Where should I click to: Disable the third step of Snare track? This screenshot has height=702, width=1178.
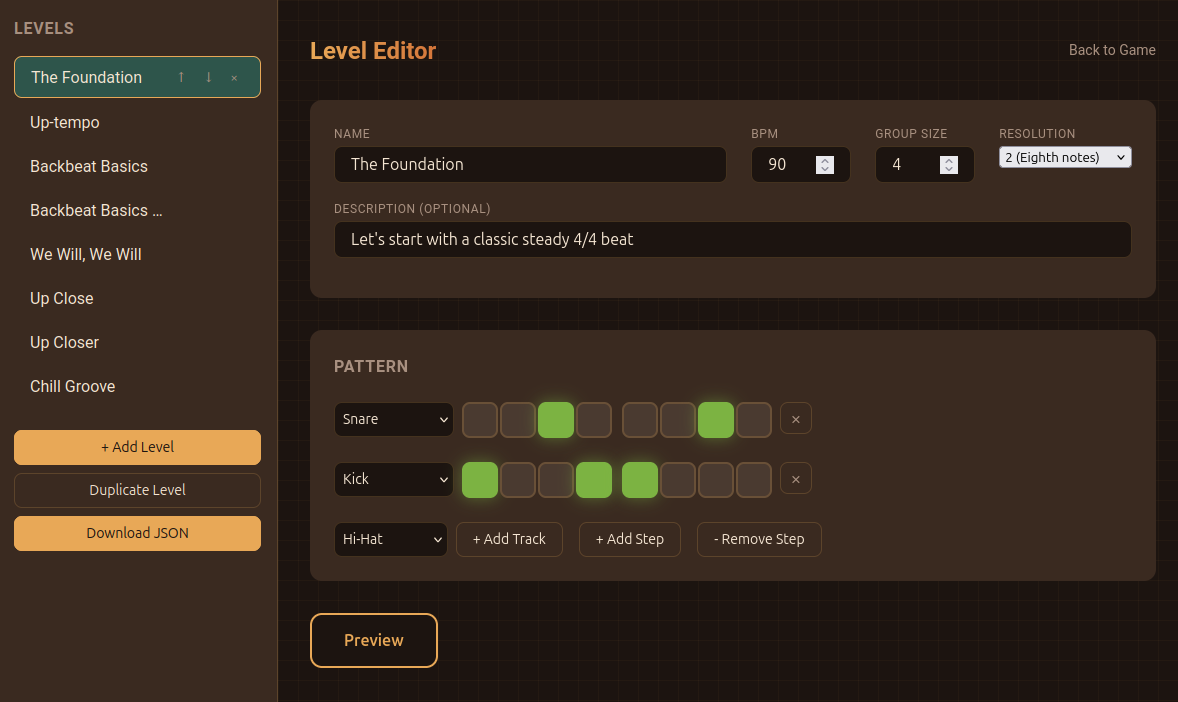click(556, 420)
